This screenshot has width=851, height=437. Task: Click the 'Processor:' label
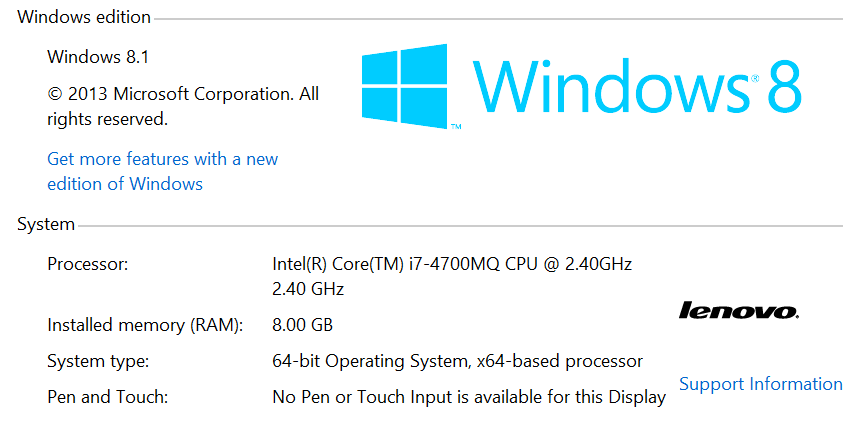point(88,264)
